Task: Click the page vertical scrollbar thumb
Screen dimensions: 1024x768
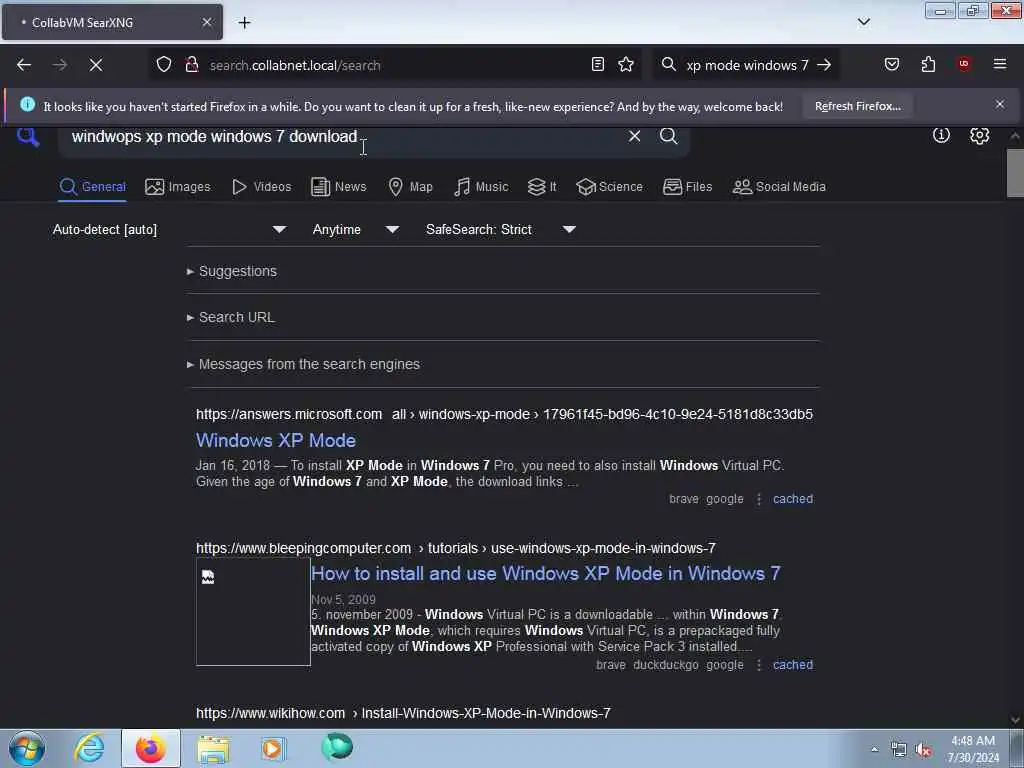Action: pos(1014,172)
